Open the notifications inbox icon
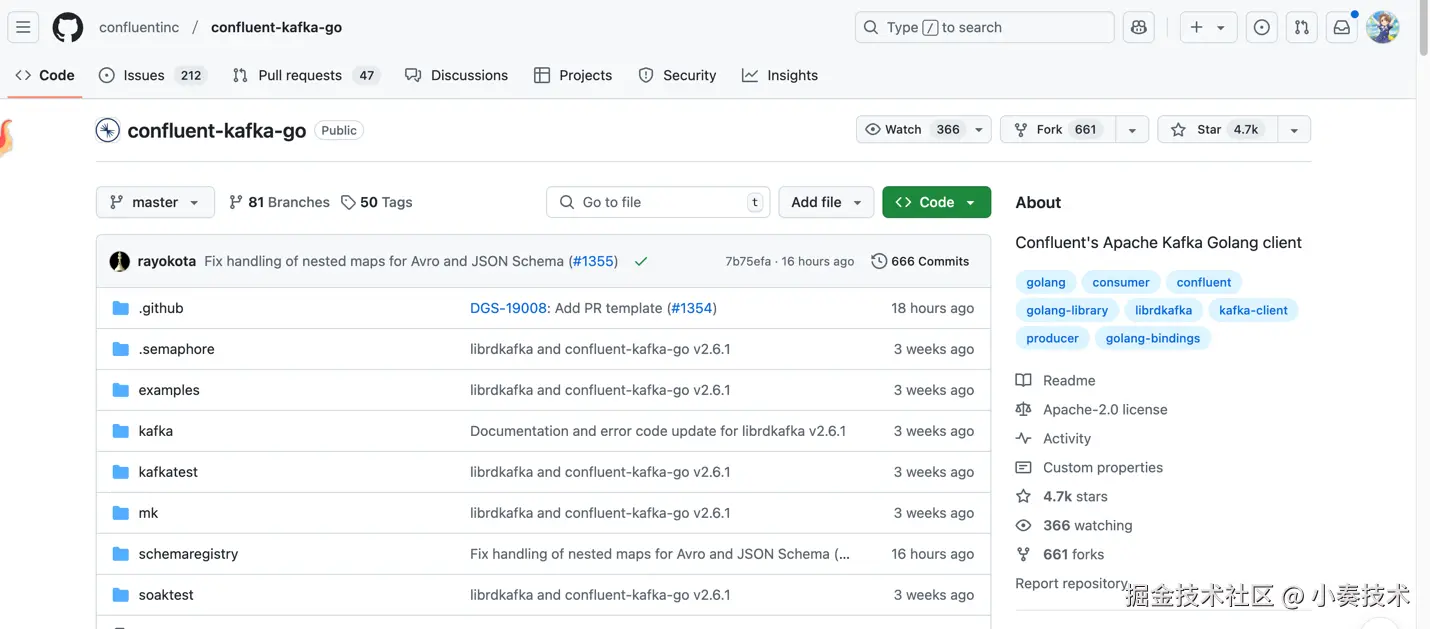Image resolution: width=1430 pixels, height=629 pixels. point(1342,27)
